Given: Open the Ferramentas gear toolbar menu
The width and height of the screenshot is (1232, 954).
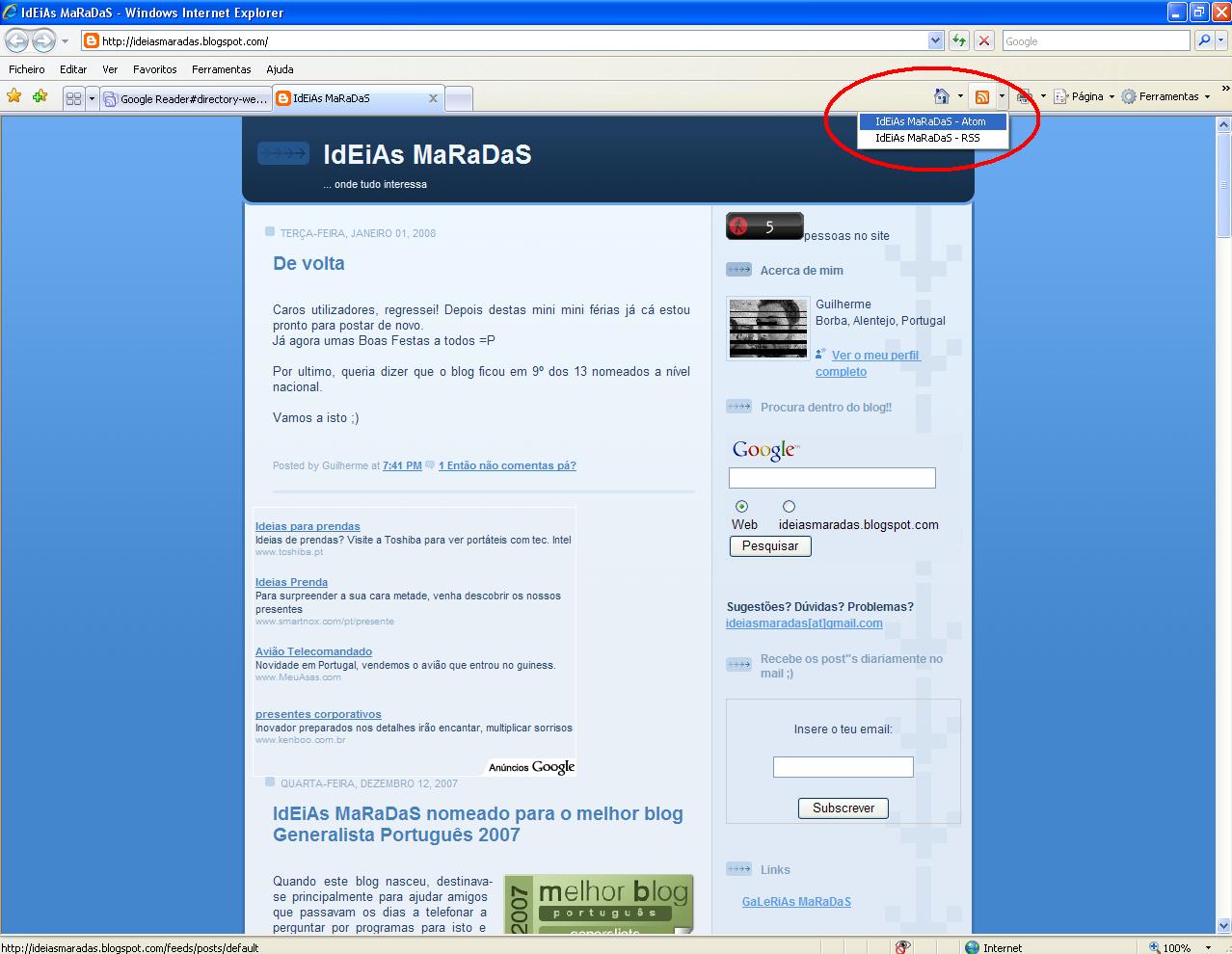Looking at the screenshot, I should click(1166, 96).
